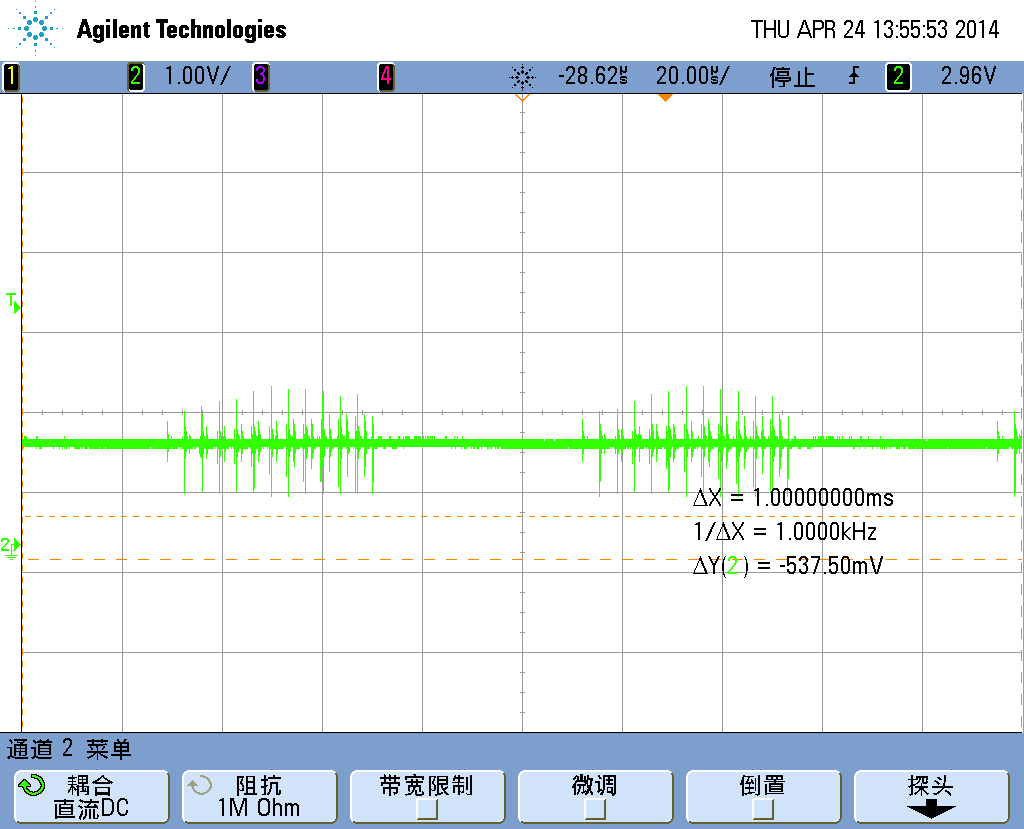
Task: Select channel 4 indicator
Action: click(386, 76)
